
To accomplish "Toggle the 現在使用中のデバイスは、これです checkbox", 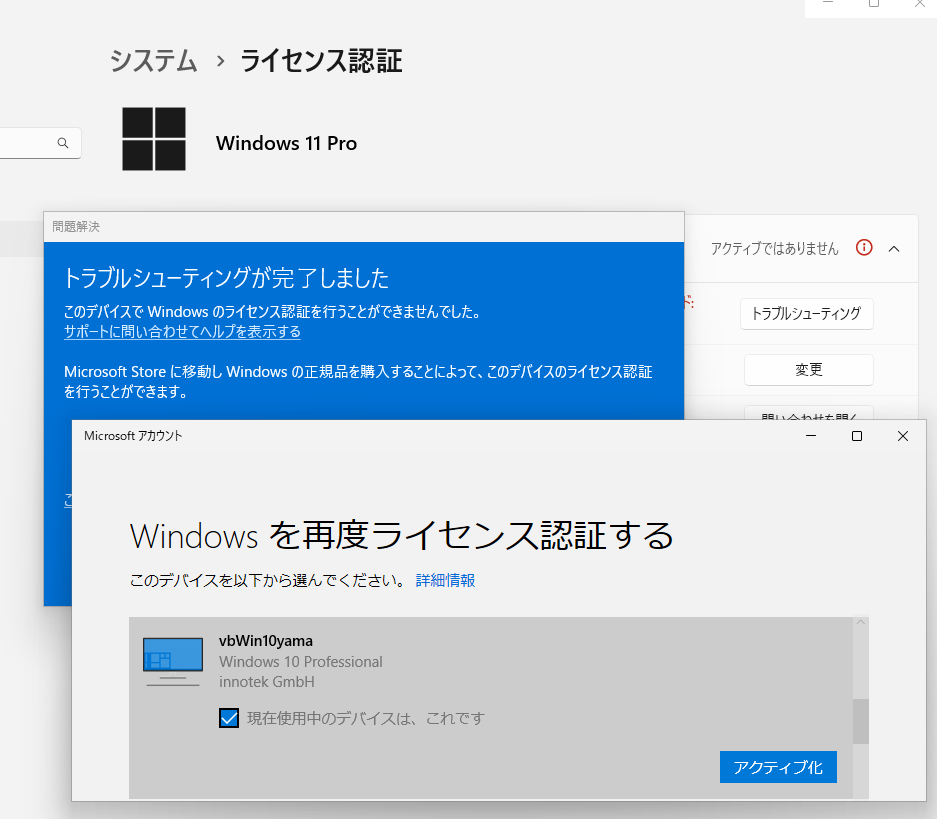I will coord(229,717).
